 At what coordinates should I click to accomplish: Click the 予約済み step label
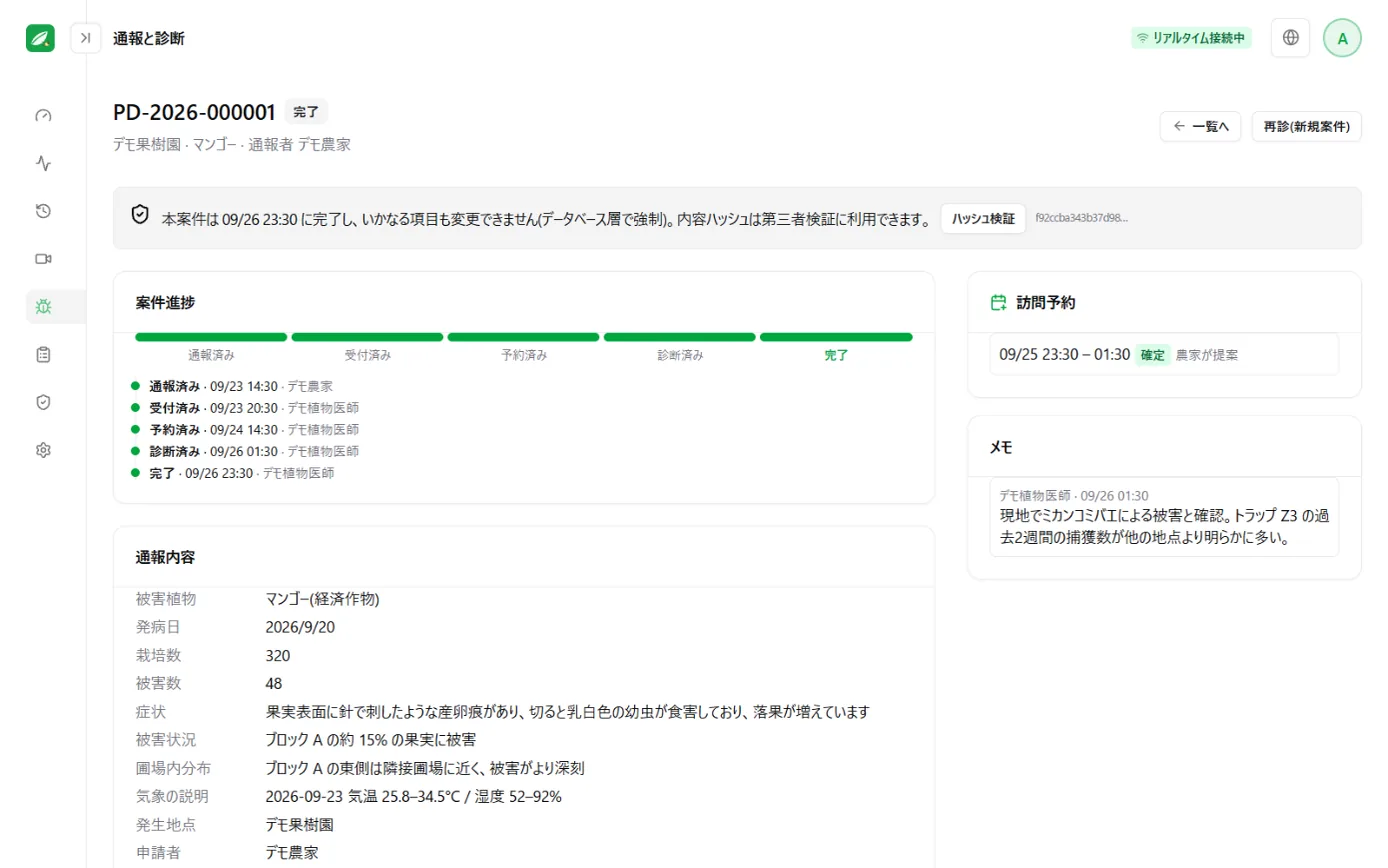click(x=523, y=355)
